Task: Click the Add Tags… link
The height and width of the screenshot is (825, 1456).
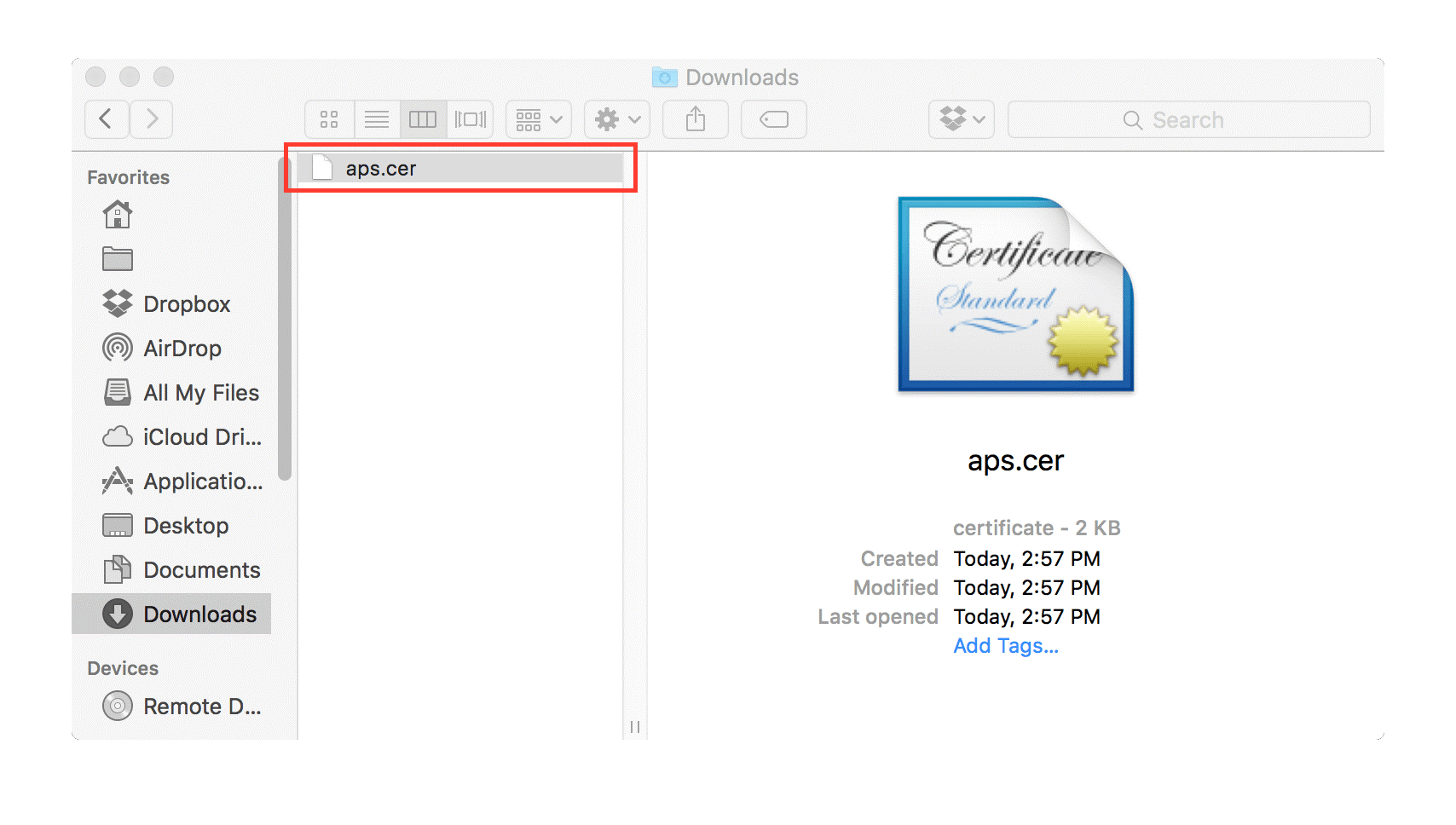Action: [x=1006, y=646]
